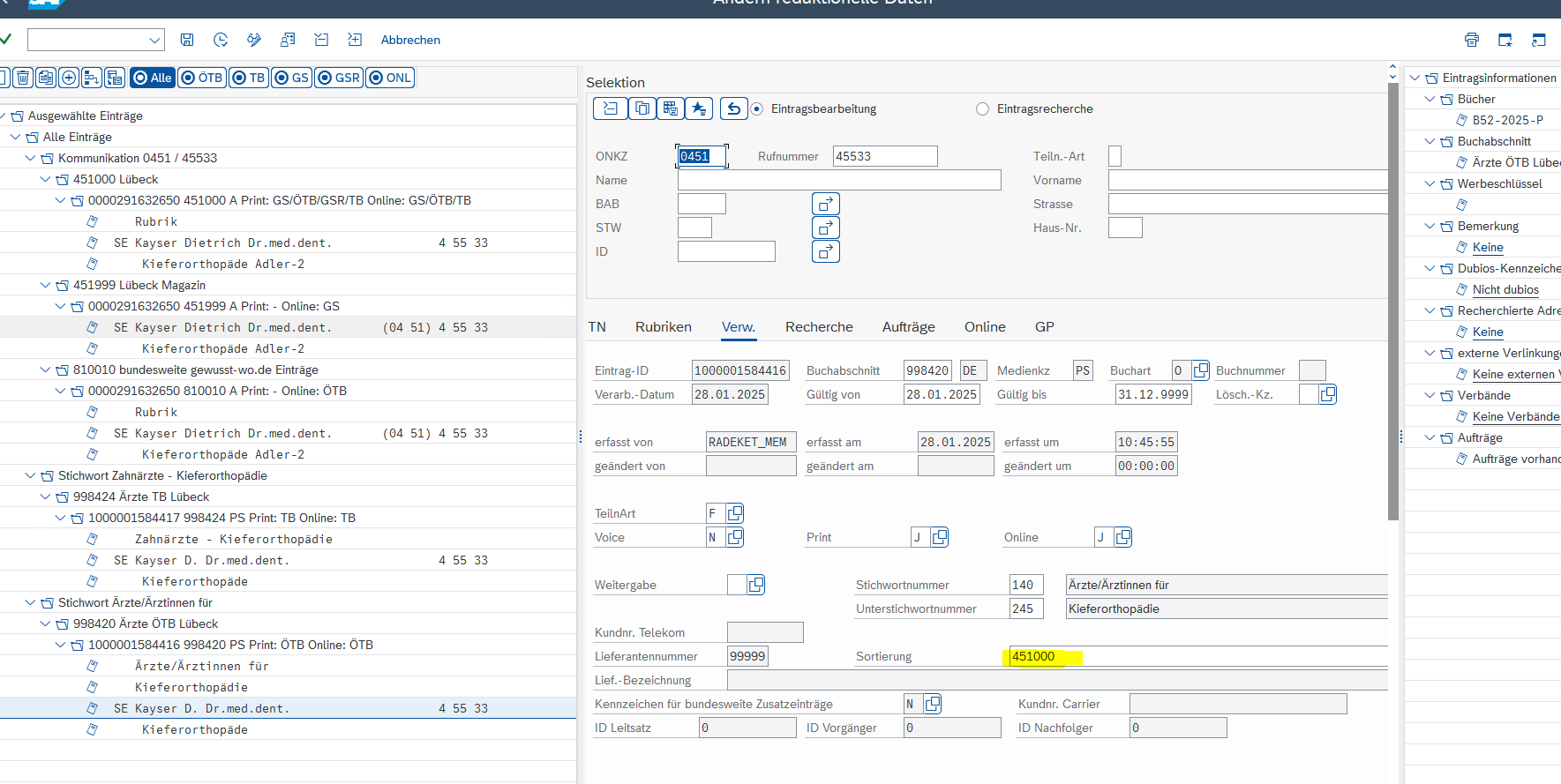
Task: Click the new-window icon next to the printer
Action: click(1505, 40)
